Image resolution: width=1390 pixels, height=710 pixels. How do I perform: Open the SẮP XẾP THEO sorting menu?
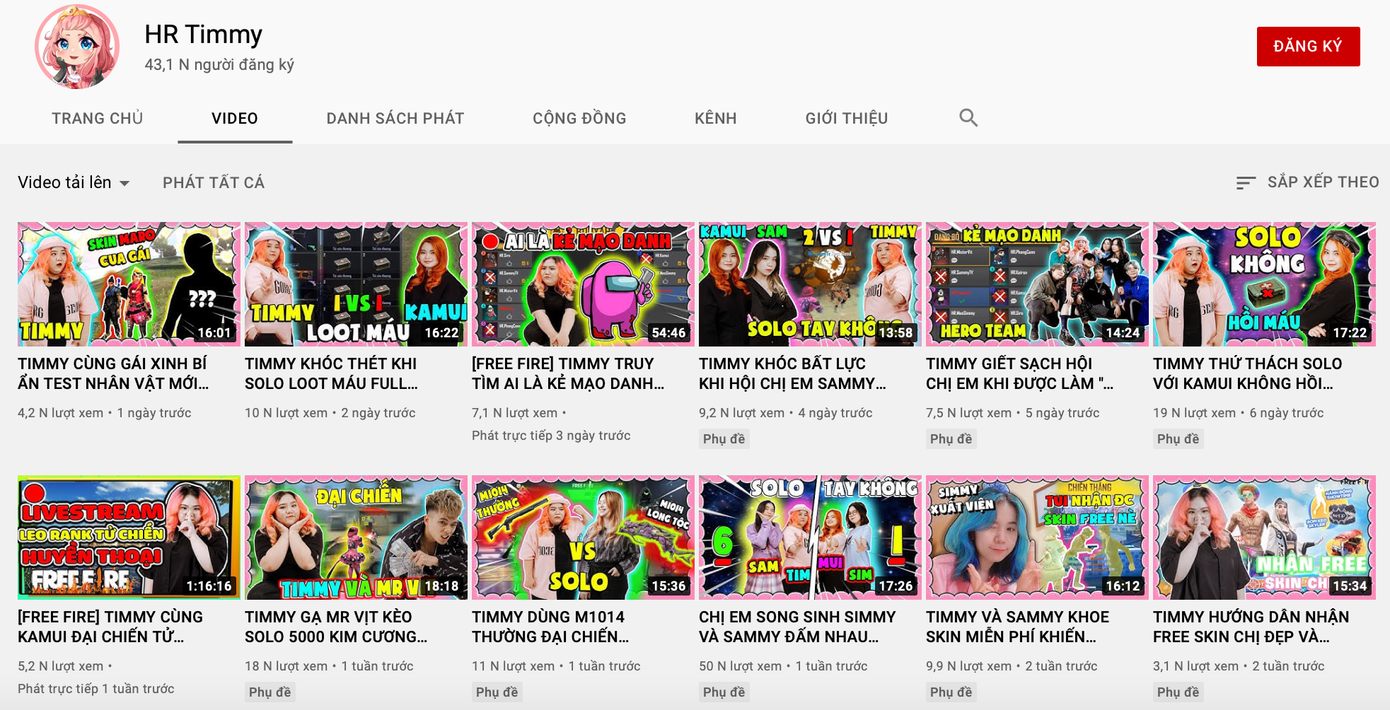pos(1322,182)
